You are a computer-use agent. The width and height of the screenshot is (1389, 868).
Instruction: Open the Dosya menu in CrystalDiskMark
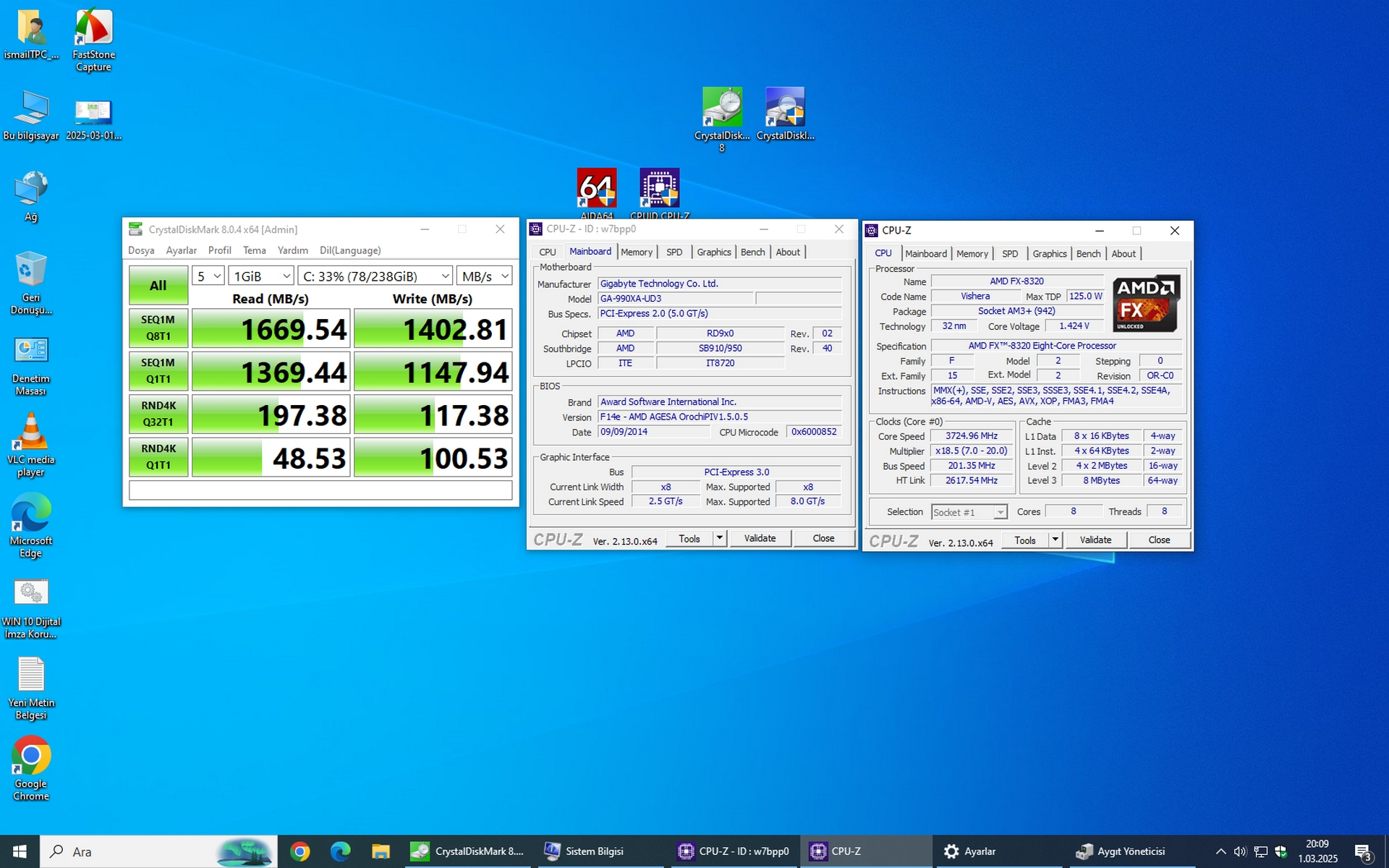(141, 250)
